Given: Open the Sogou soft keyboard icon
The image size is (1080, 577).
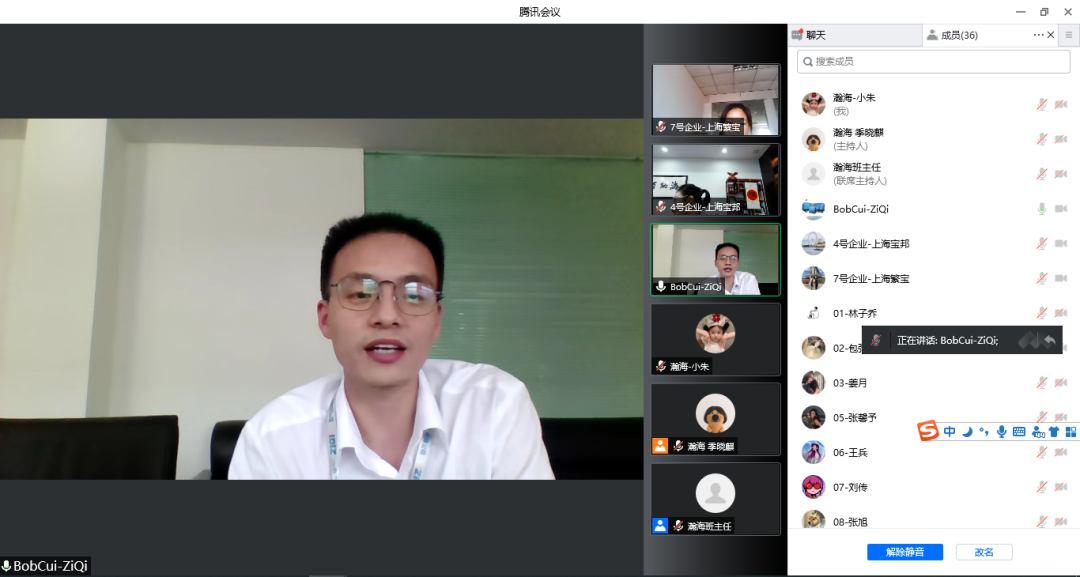Looking at the screenshot, I should coord(1019,432).
